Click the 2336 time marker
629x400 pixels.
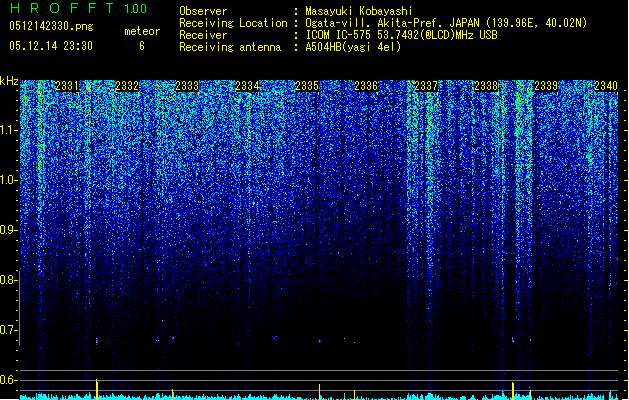(366, 86)
